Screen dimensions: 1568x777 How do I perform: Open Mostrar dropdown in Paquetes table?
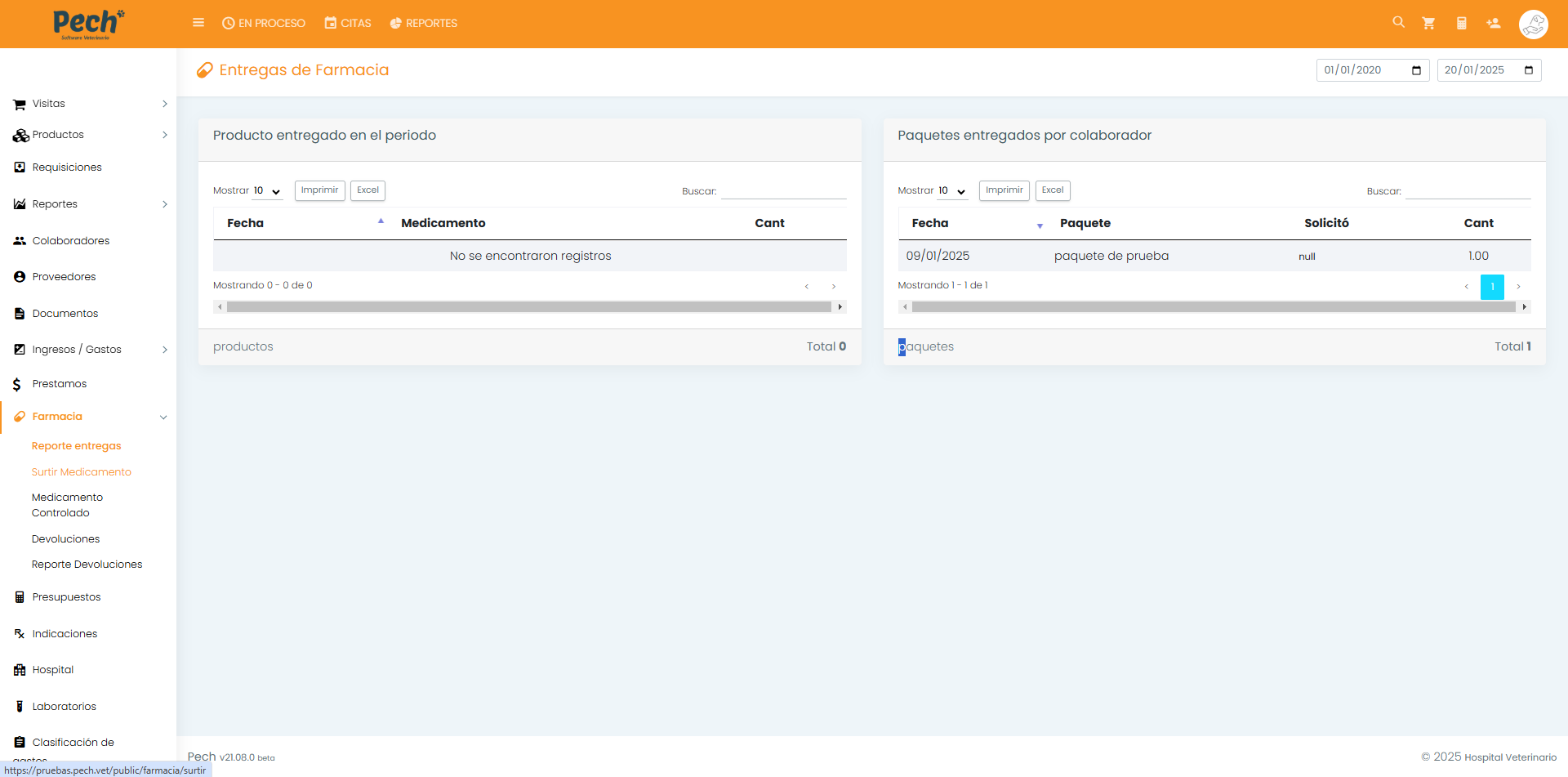(951, 191)
